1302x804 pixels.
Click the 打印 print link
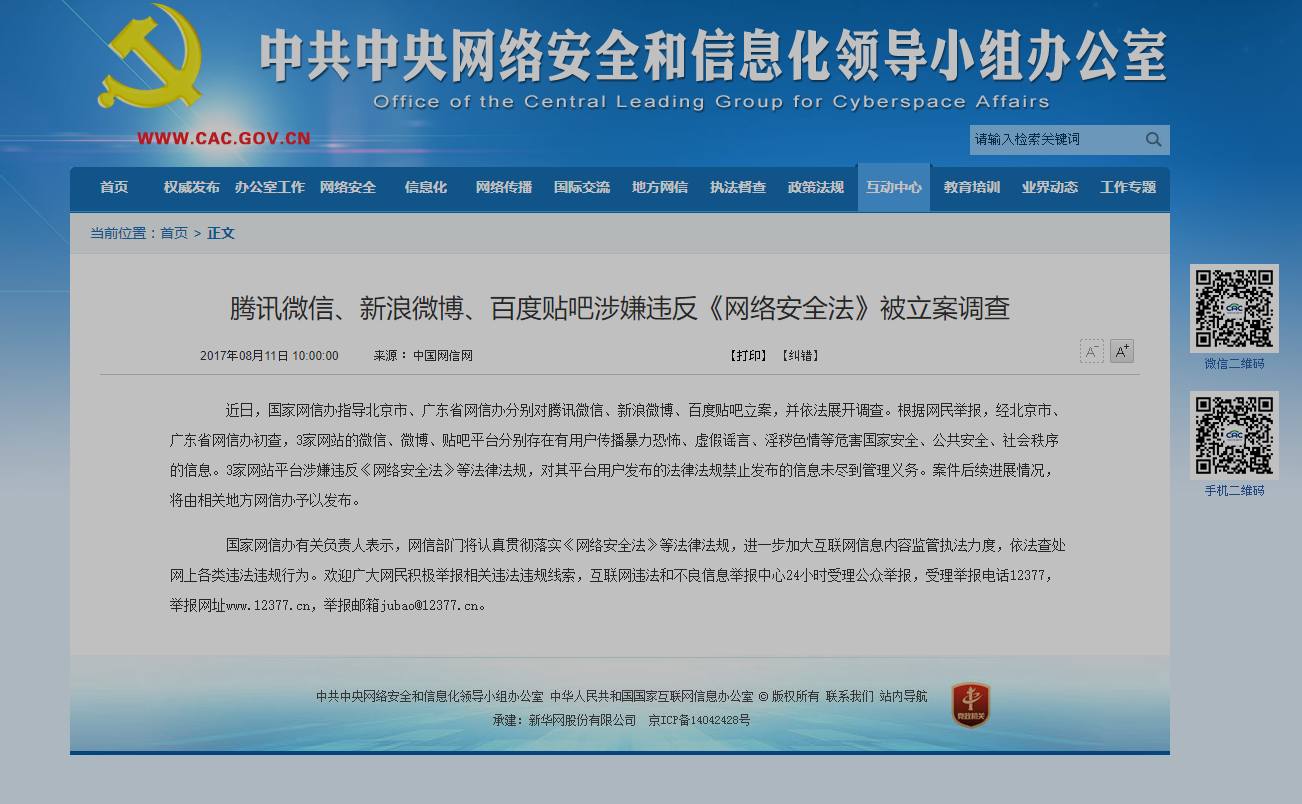click(x=748, y=356)
